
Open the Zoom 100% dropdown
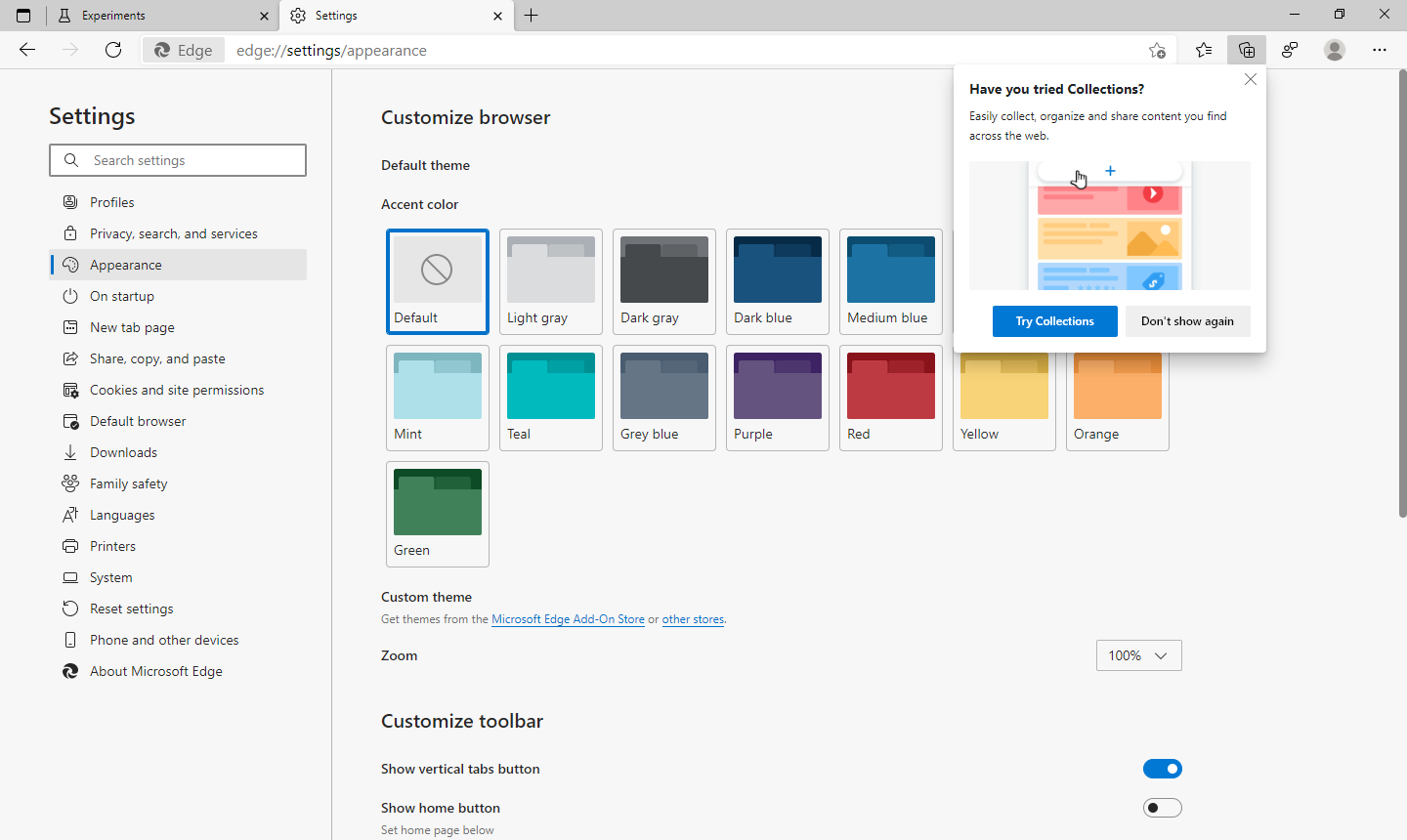click(1139, 655)
